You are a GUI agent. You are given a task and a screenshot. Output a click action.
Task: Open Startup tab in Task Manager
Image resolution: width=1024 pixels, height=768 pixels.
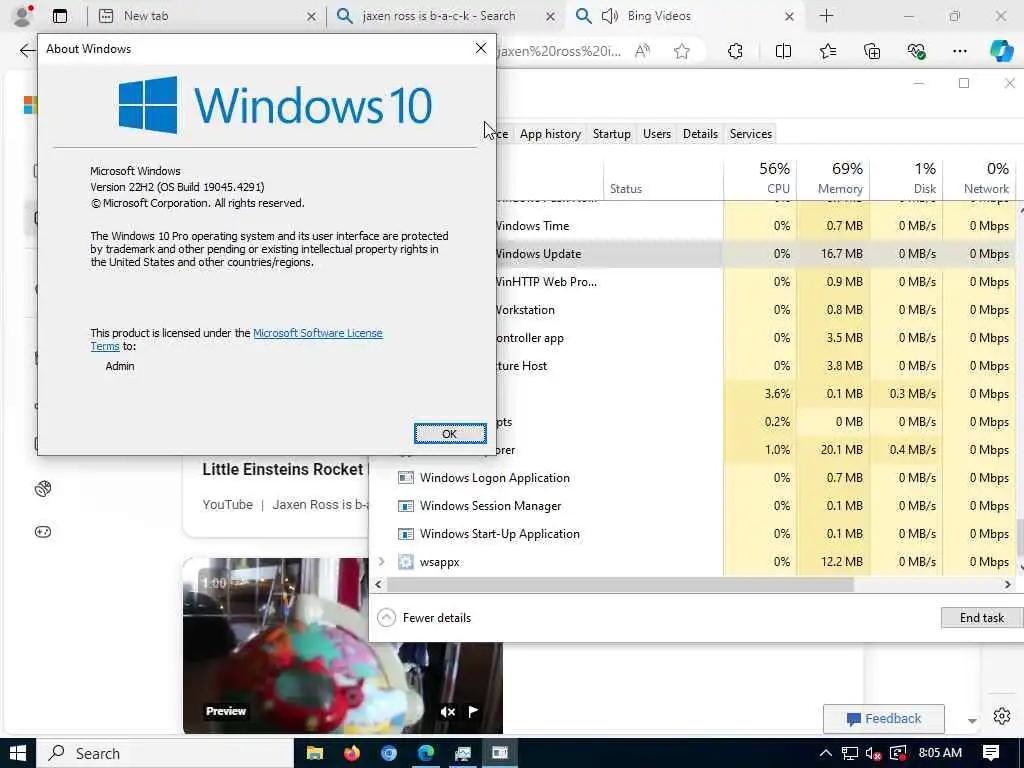coord(611,134)
